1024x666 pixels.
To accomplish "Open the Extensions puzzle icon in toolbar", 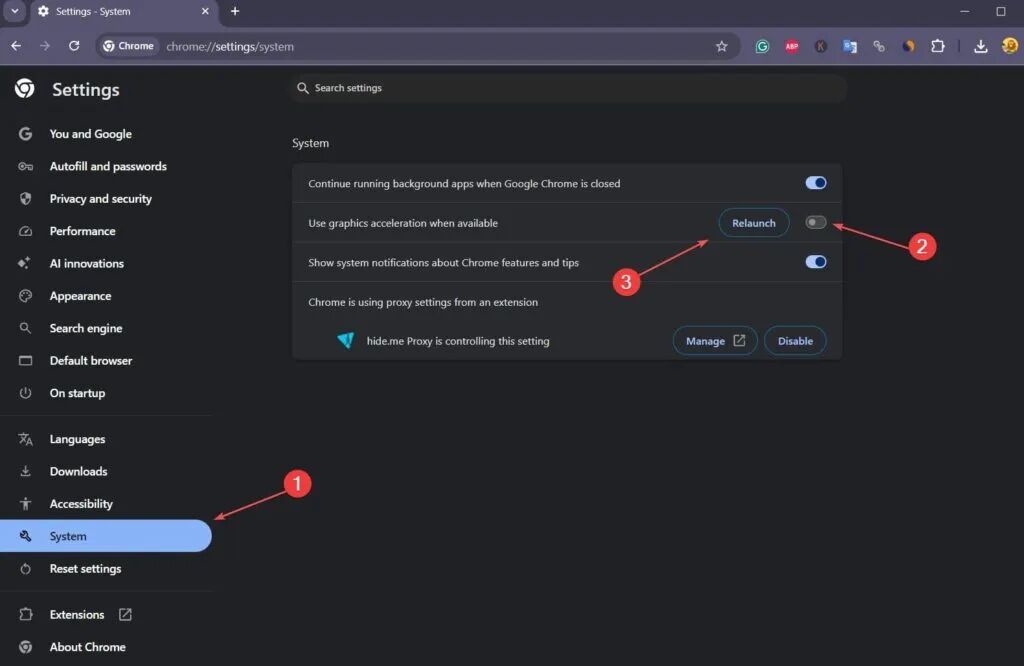I will tap(938, 46).
